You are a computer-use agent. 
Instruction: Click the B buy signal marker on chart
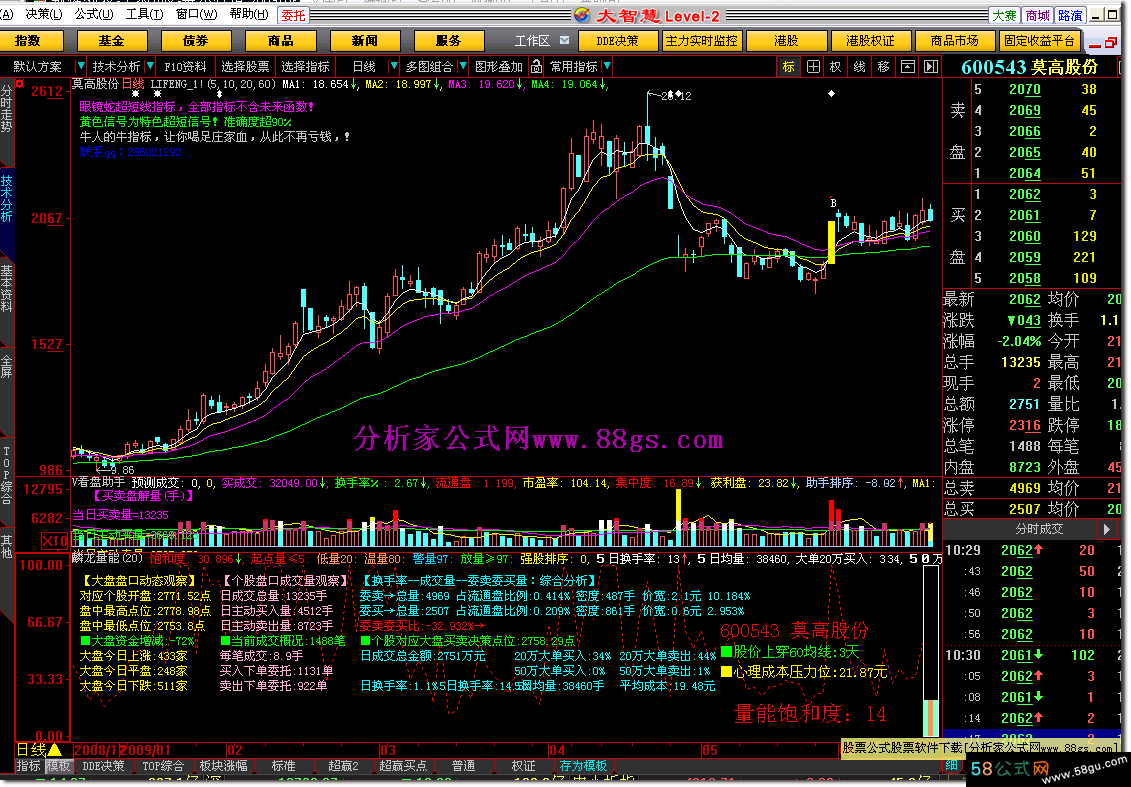tap(833, 203)
